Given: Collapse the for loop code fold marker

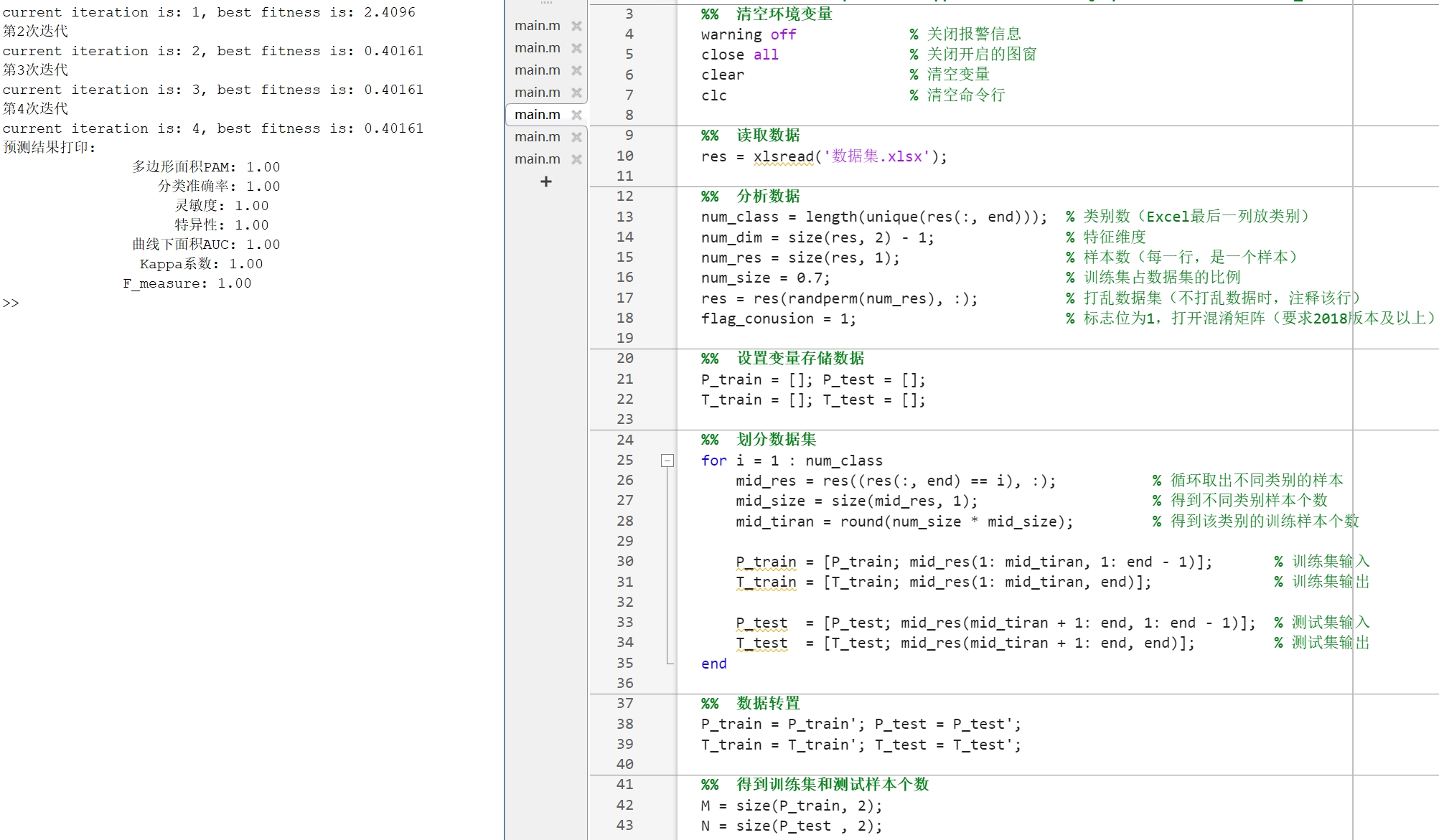Looking at the screenshot, I should [667, 461].
